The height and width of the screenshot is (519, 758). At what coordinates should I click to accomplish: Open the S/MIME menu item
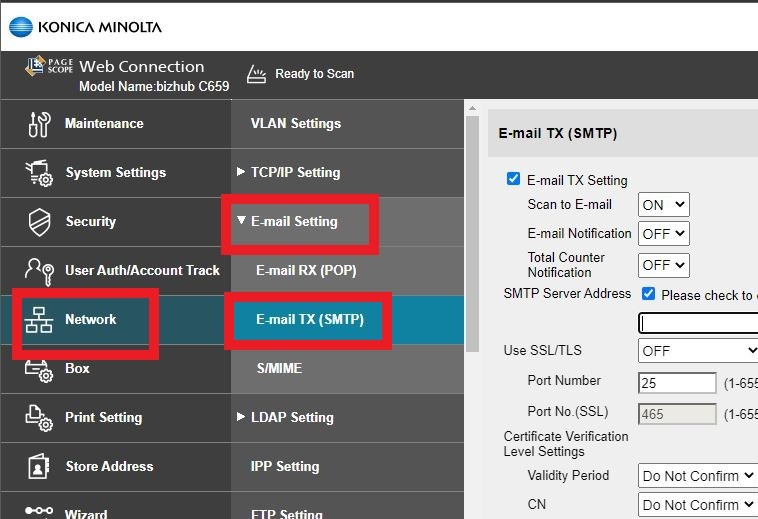pyautogui.click(x=279, y=368)
